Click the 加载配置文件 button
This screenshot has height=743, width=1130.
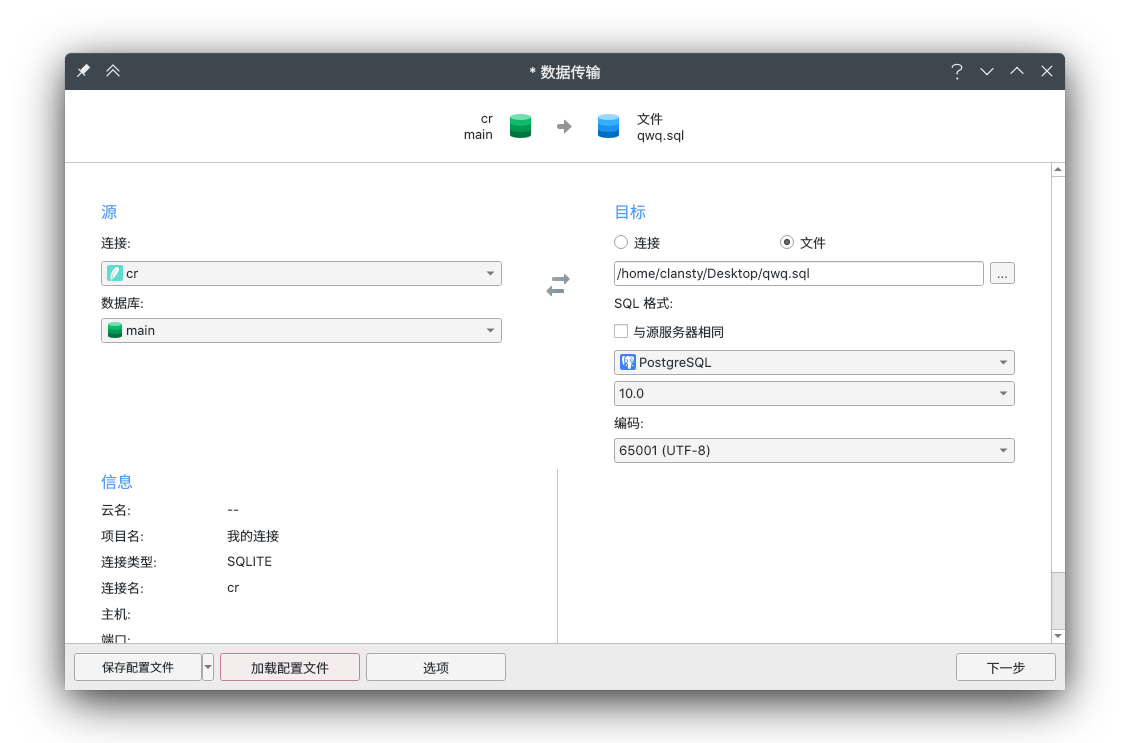pyautogui.click(x=290, y=667)
